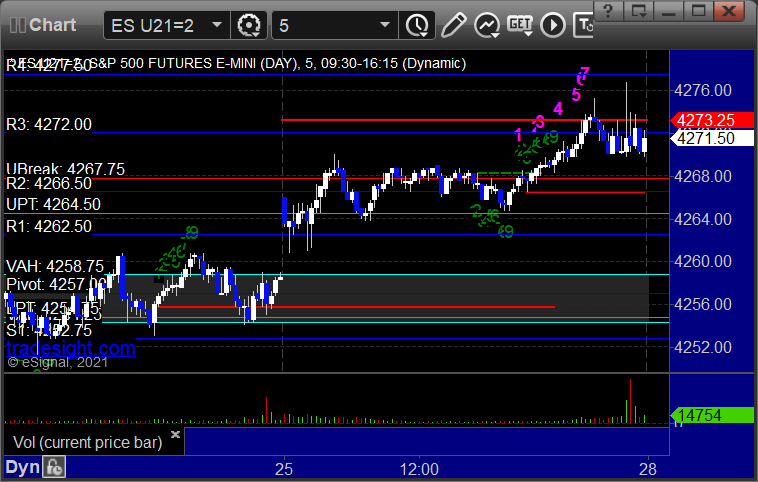The width and height of the screenshot is (758, 482).
Task: Click the 25 date axis label
Action: [284, 469]
